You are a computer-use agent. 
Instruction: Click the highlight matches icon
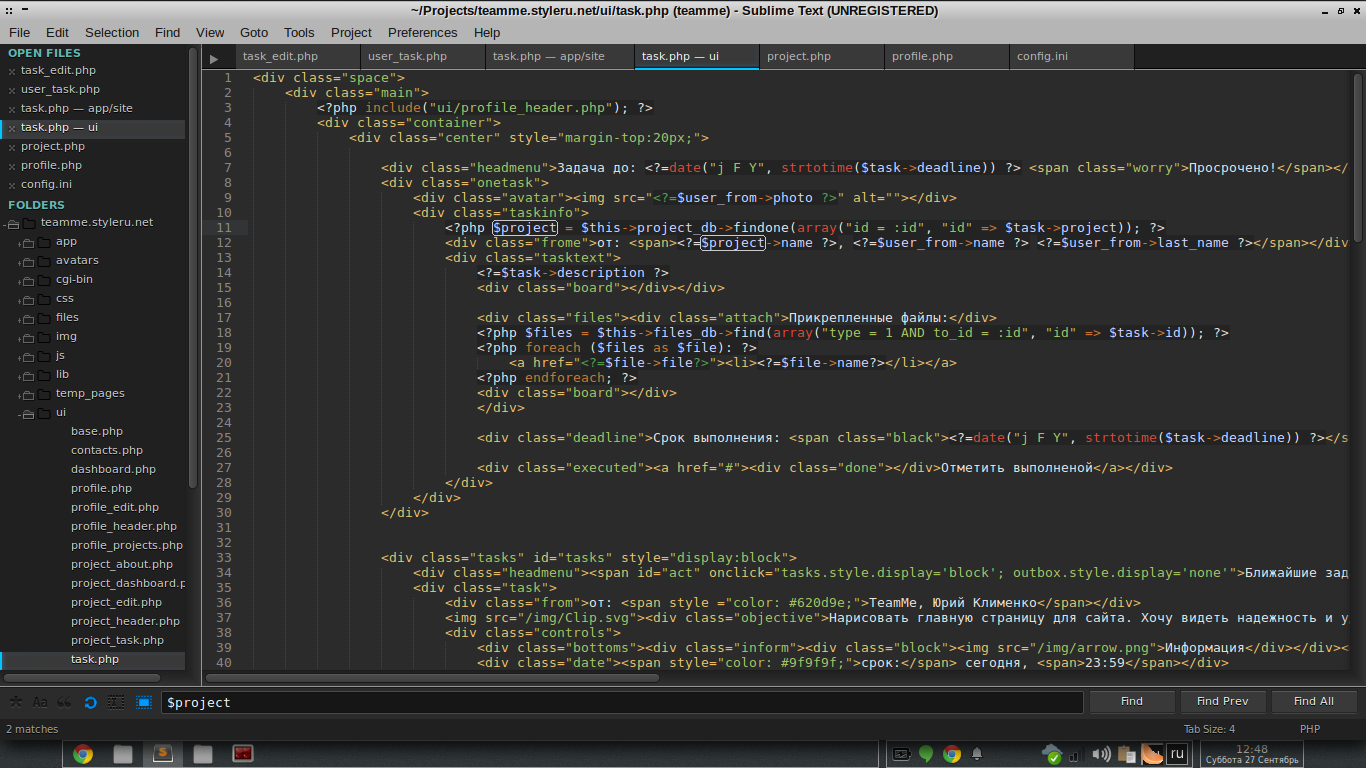[x=144, y=702]
